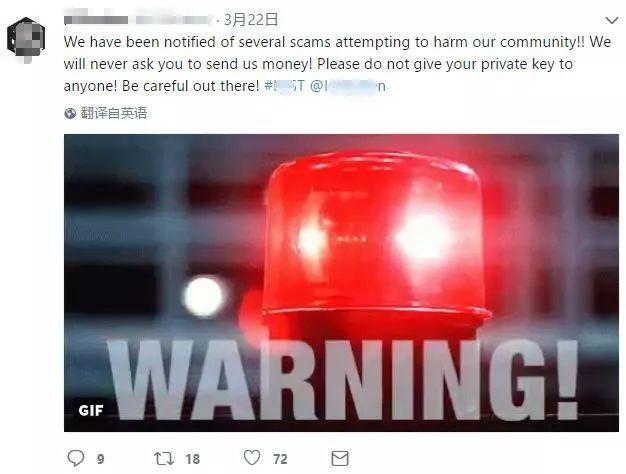626x474 pixels.
Task: Click the globe translate icon
Action: (x=70, y=113)
